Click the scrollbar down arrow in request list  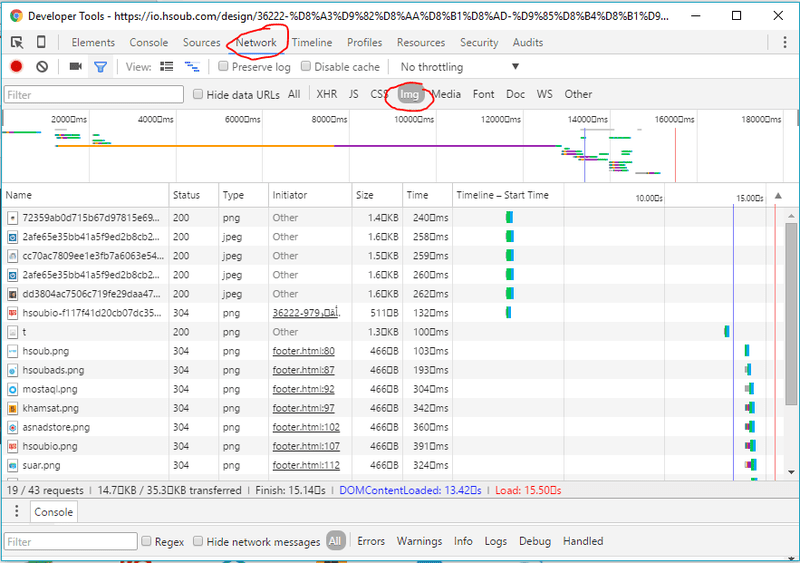[791, 472]
